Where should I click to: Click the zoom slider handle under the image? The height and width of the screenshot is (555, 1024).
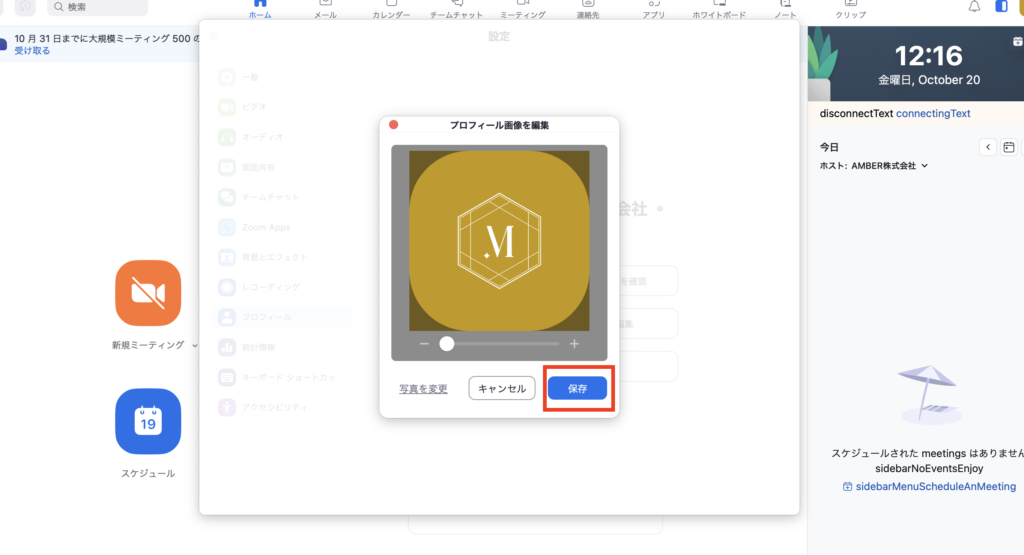coord(447,344)
